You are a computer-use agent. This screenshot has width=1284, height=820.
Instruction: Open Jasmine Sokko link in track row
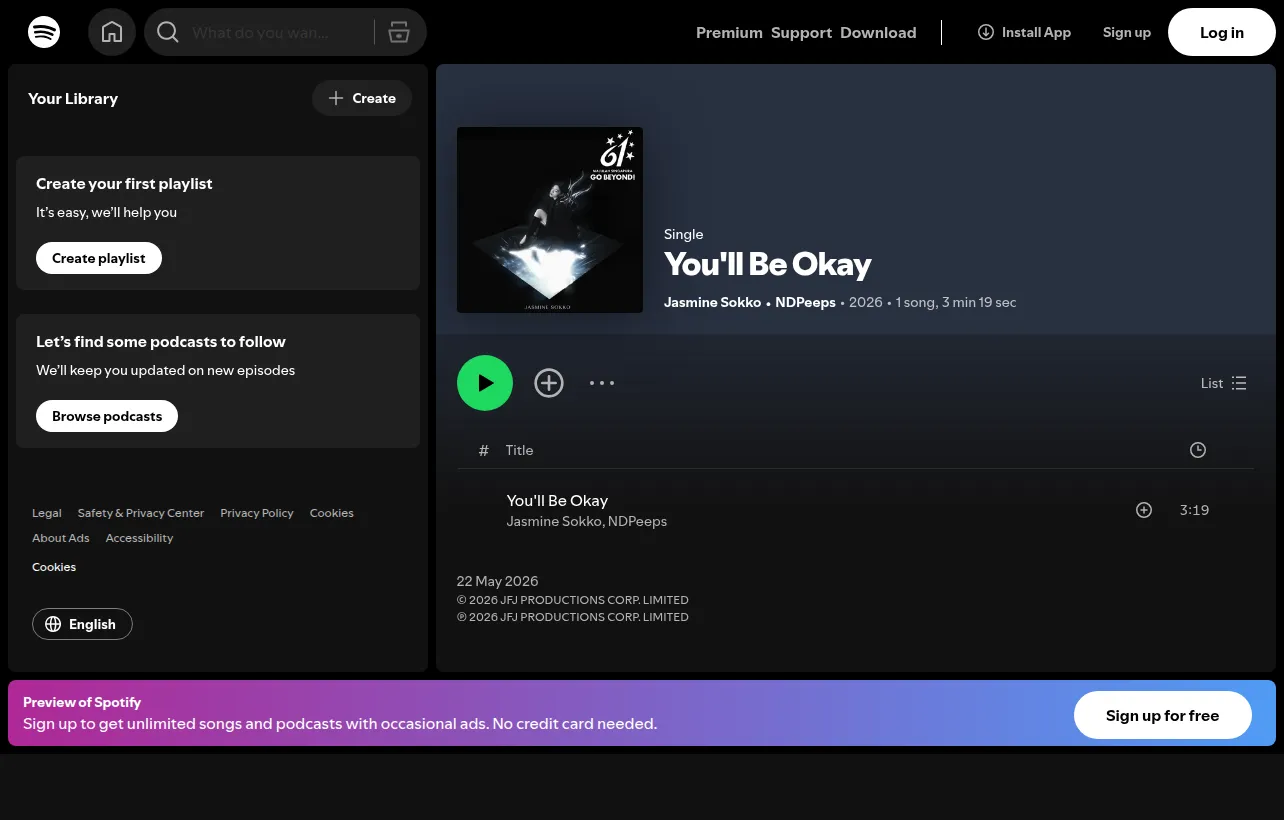click(x=554, y=521)
